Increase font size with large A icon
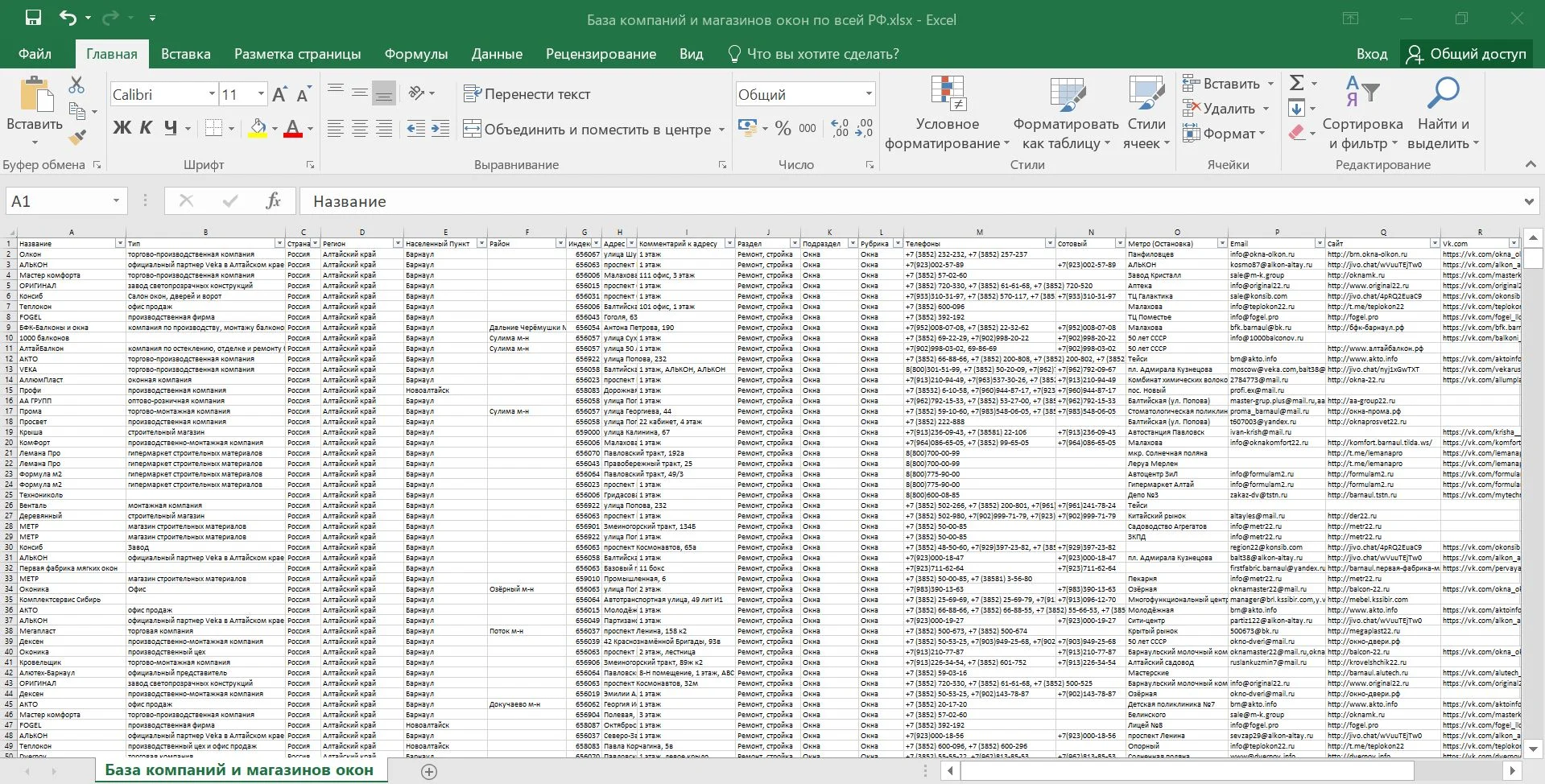The width and height of the screenshot is (1545, 784). (279, 94)
